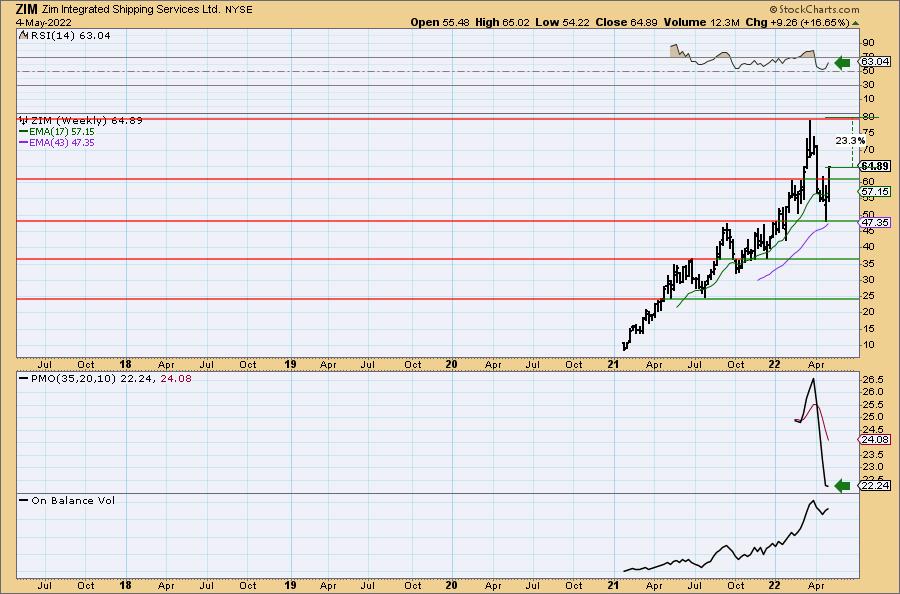Click year 22 on the price panel time axis

click(775, 364)
